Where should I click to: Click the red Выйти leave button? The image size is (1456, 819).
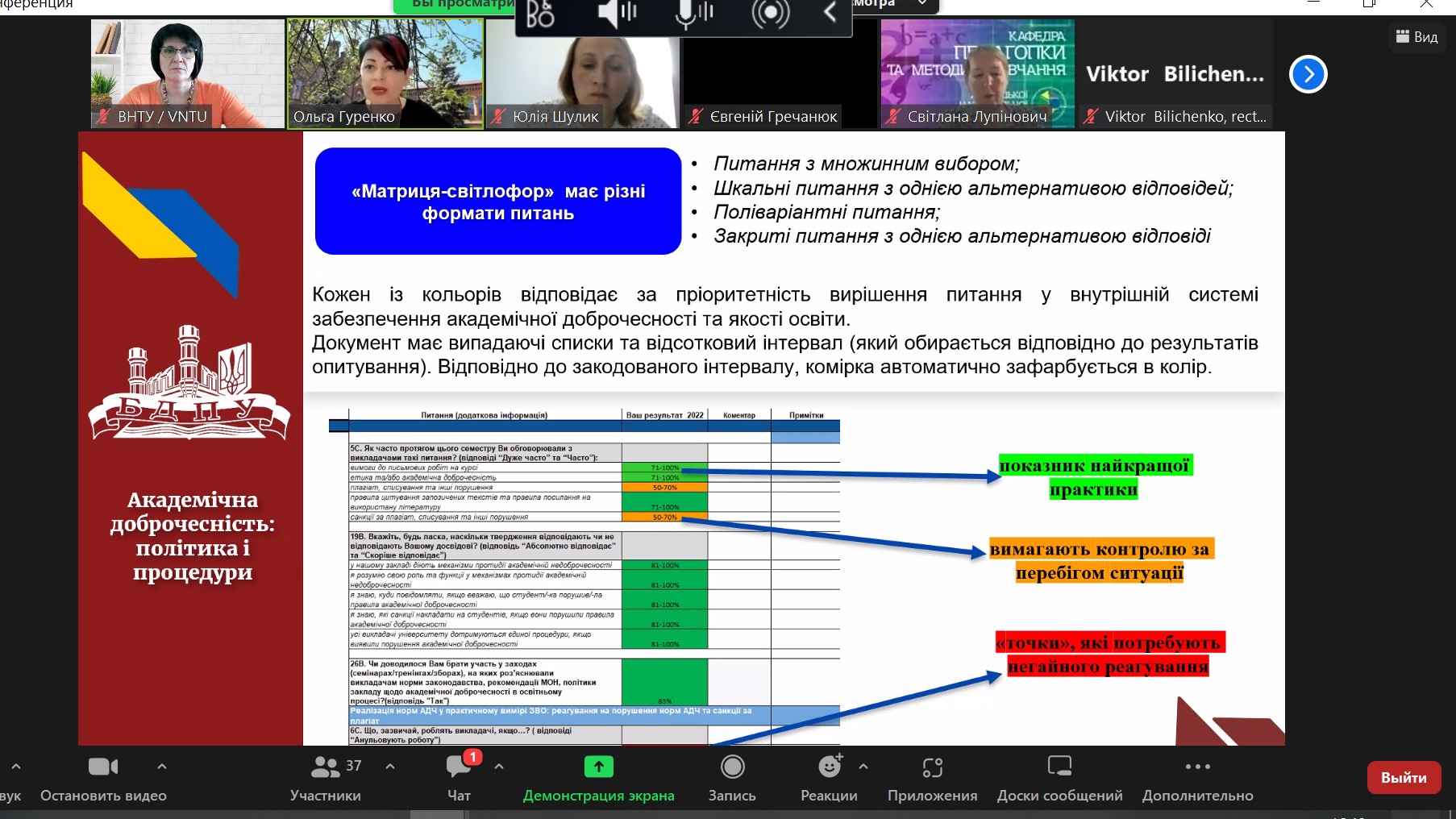point(1404,778)
